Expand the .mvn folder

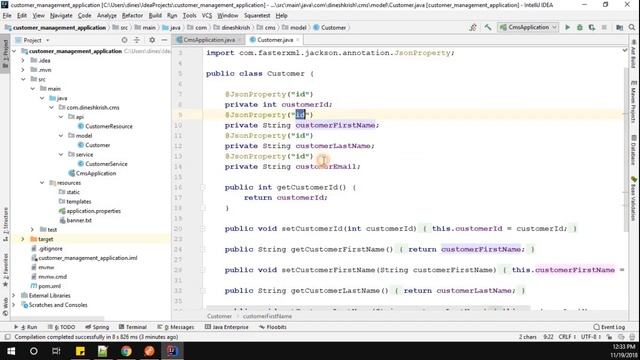tap(23, 70)
